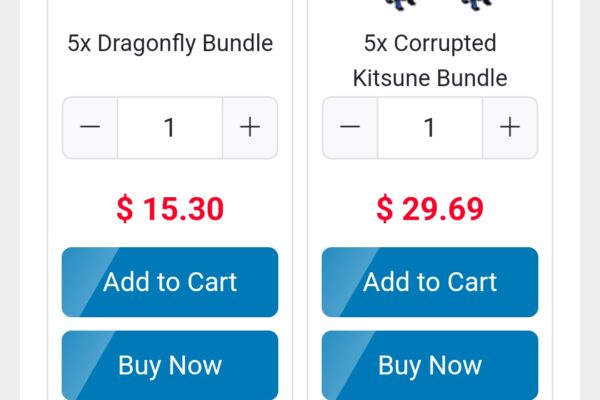Viewport: 600px width, 400px height.
Task: Focus the Dragonfly Bundle quantity field
Action: (x=170, y=127)
